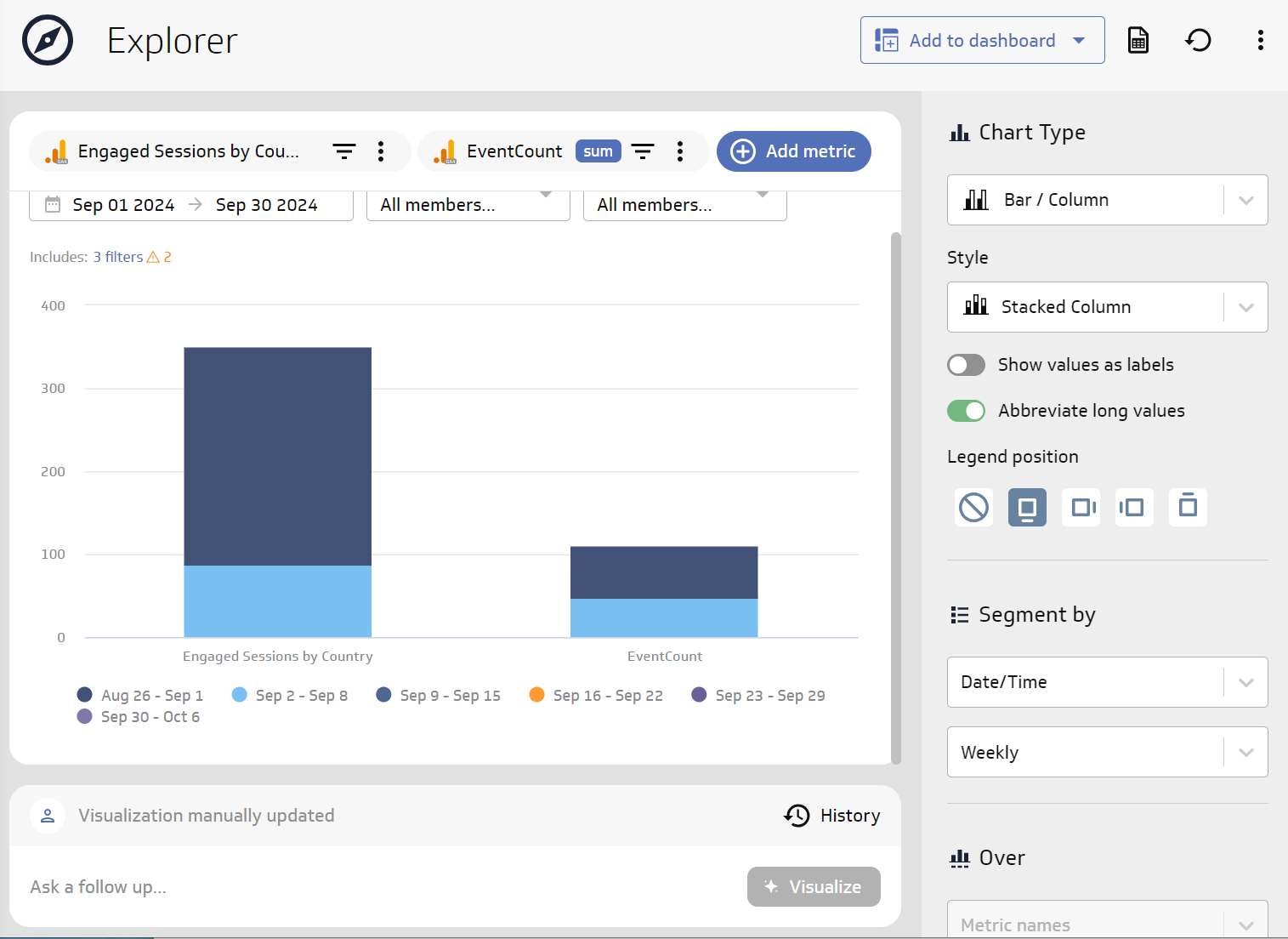Image resolution: width=1288 pixels, height=939 pixels.
Task: Click the sum aggregation badge on EventCount
Action: [x=598, y=151]
